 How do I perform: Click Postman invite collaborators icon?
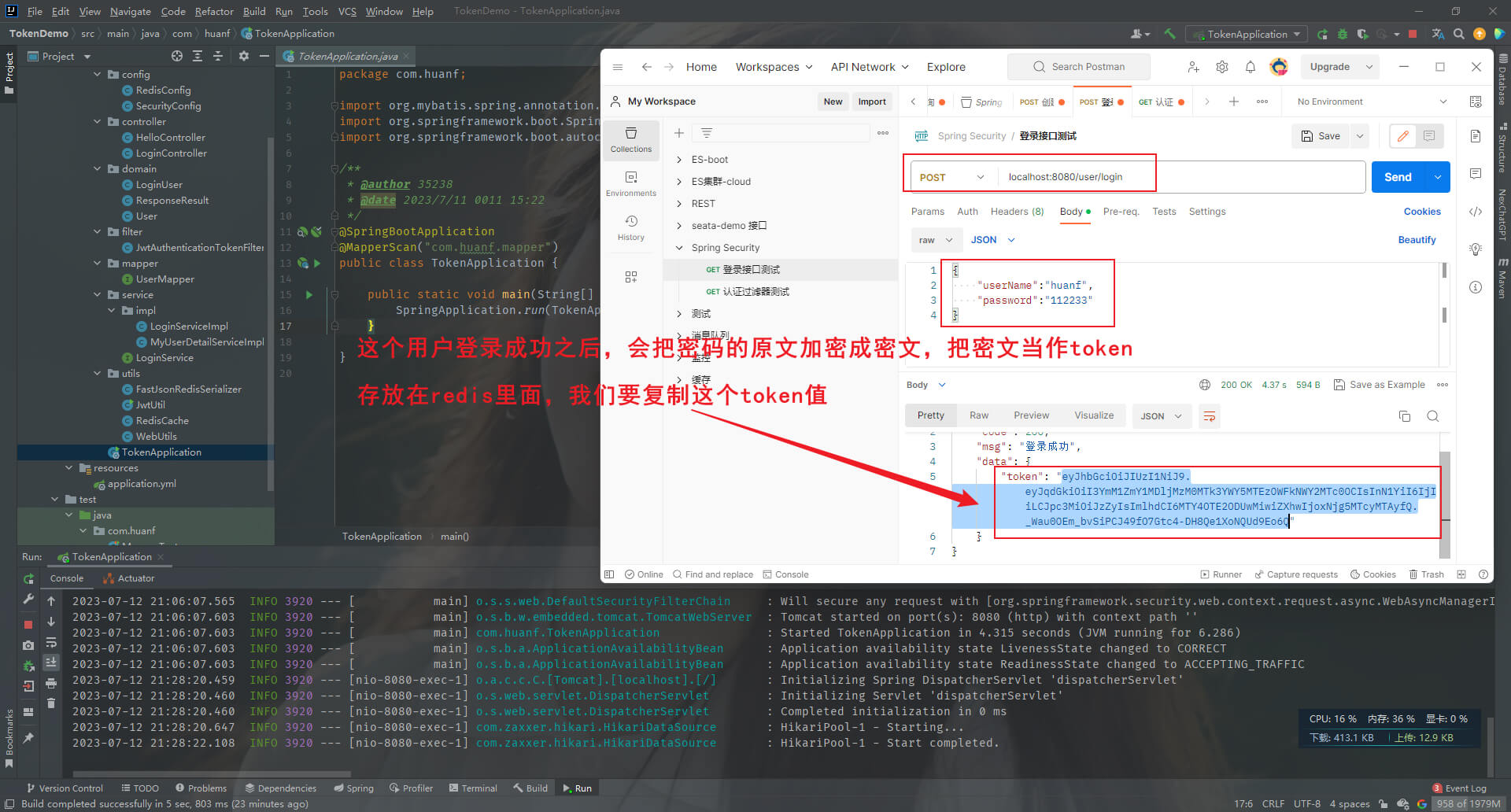[x=1193, y=67]
